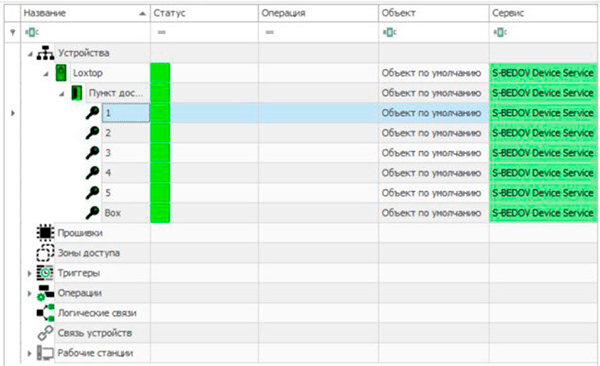Click the Устройства network tree icon

pos(45,53)
